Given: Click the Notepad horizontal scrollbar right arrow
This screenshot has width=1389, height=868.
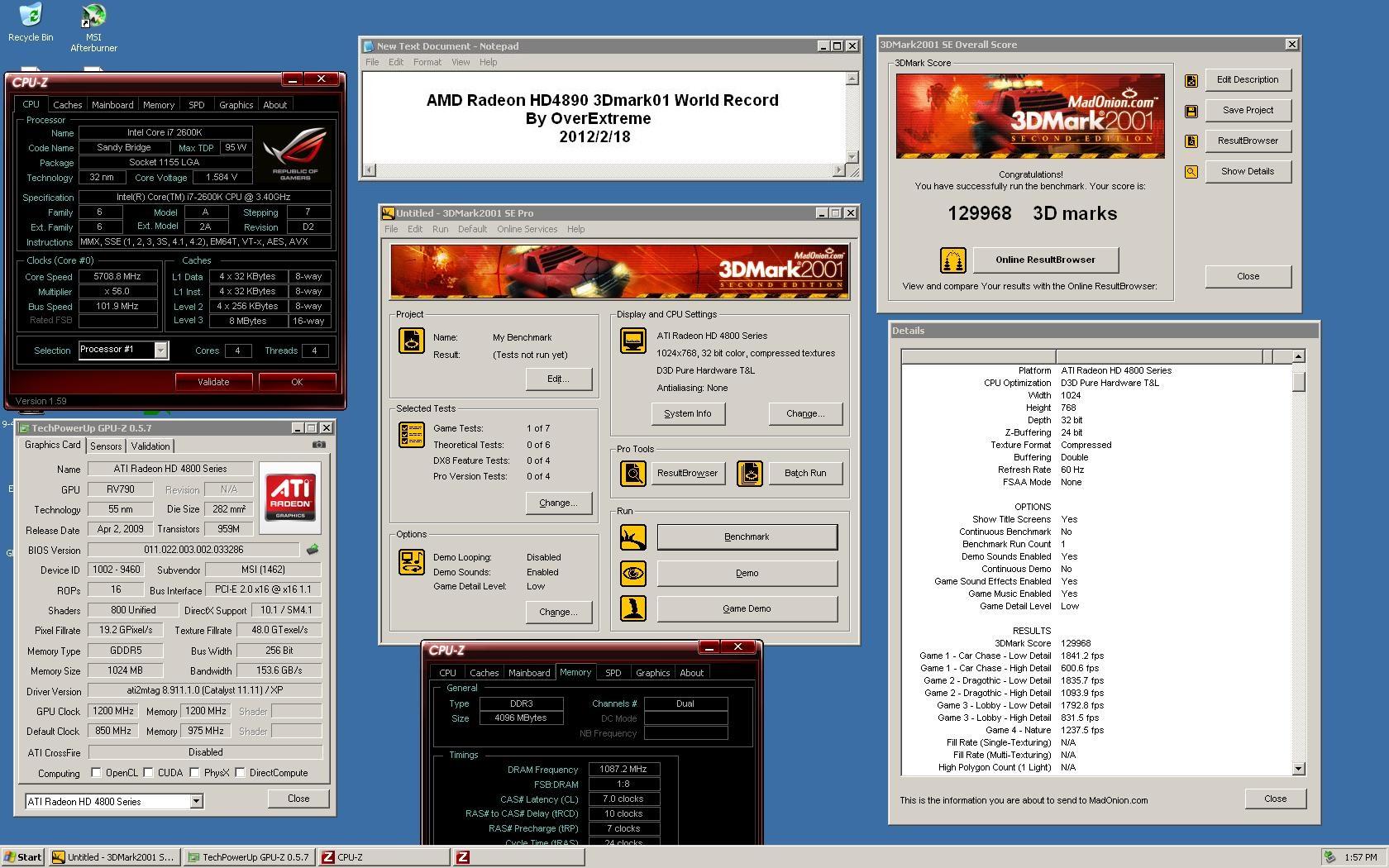Looking at the screenshot, I should pyautogui.click(x=838, y=170).
